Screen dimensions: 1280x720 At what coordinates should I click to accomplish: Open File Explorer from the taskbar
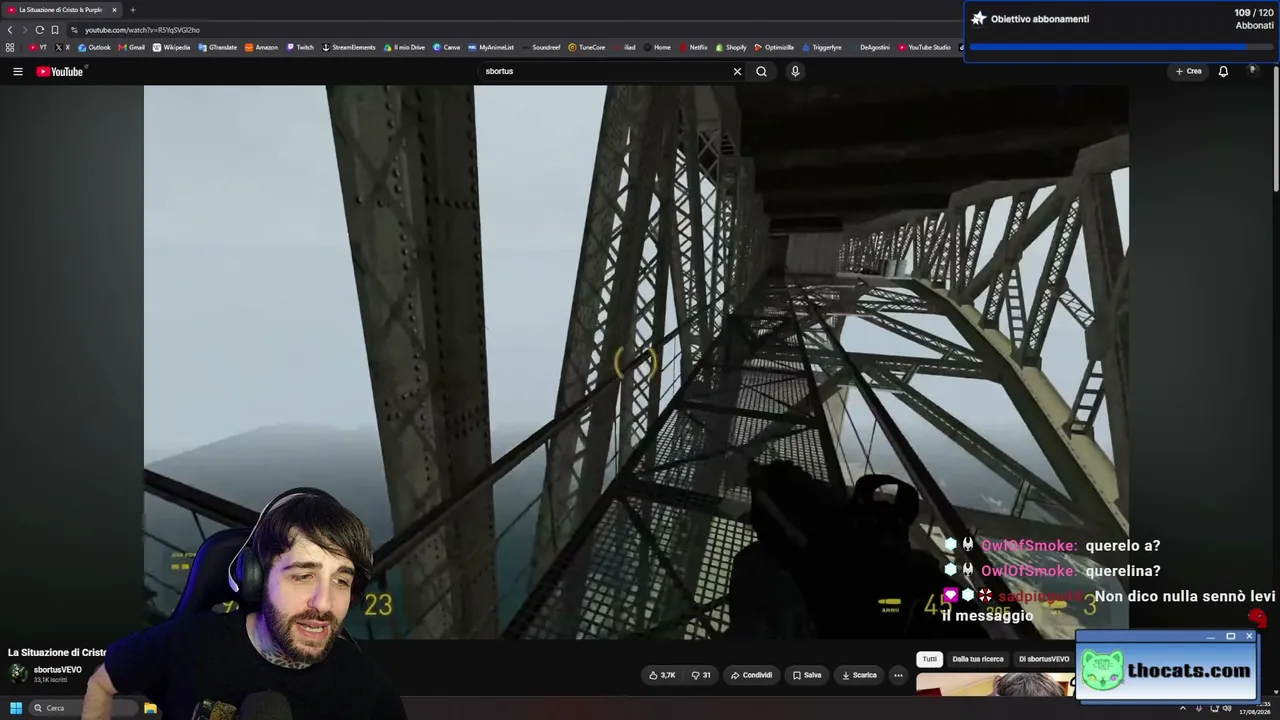pyautogui.click(x=150, y=708)
